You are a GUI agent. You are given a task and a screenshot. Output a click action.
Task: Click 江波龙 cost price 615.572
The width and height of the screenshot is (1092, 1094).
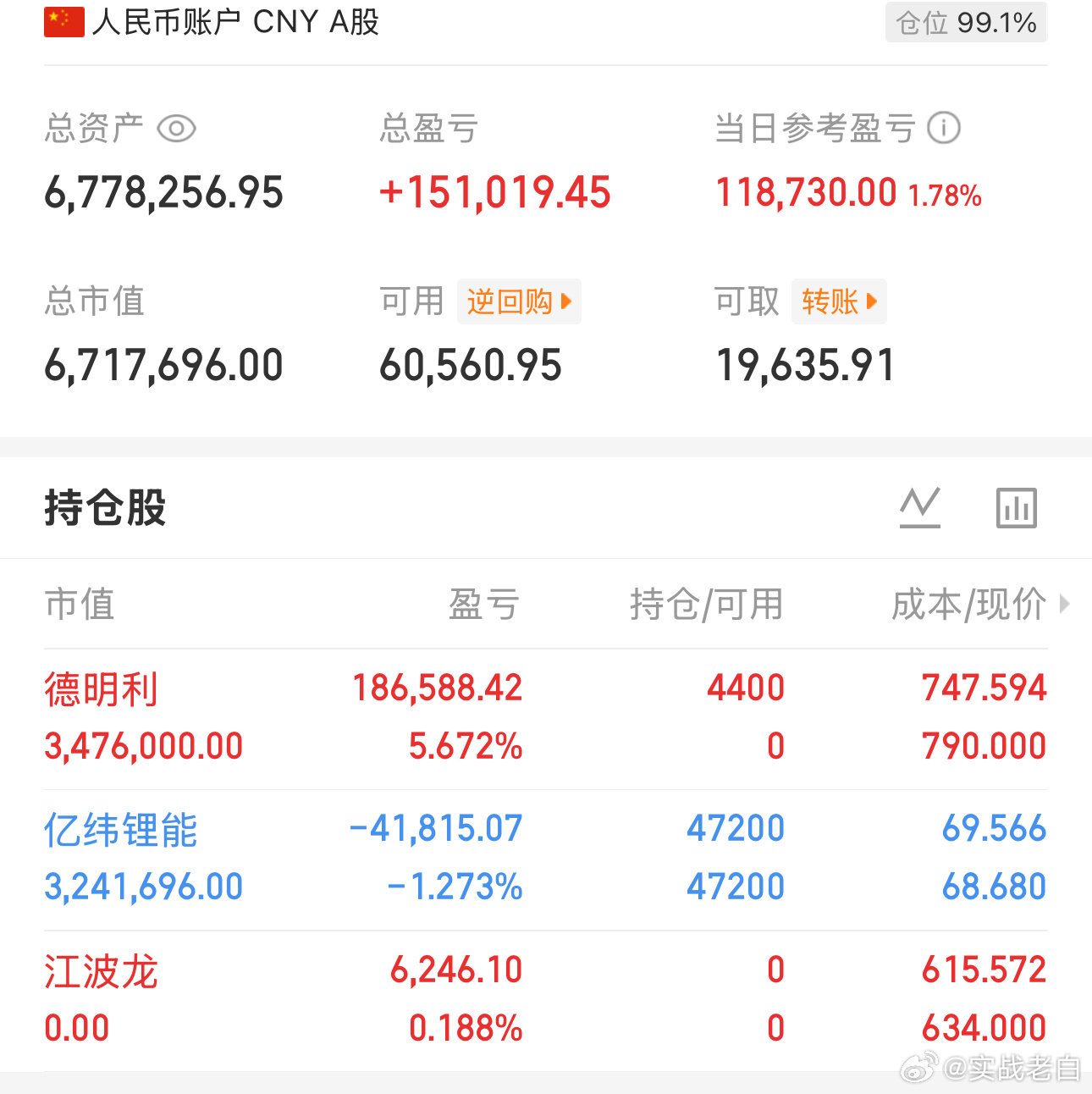tap(984, 970)
